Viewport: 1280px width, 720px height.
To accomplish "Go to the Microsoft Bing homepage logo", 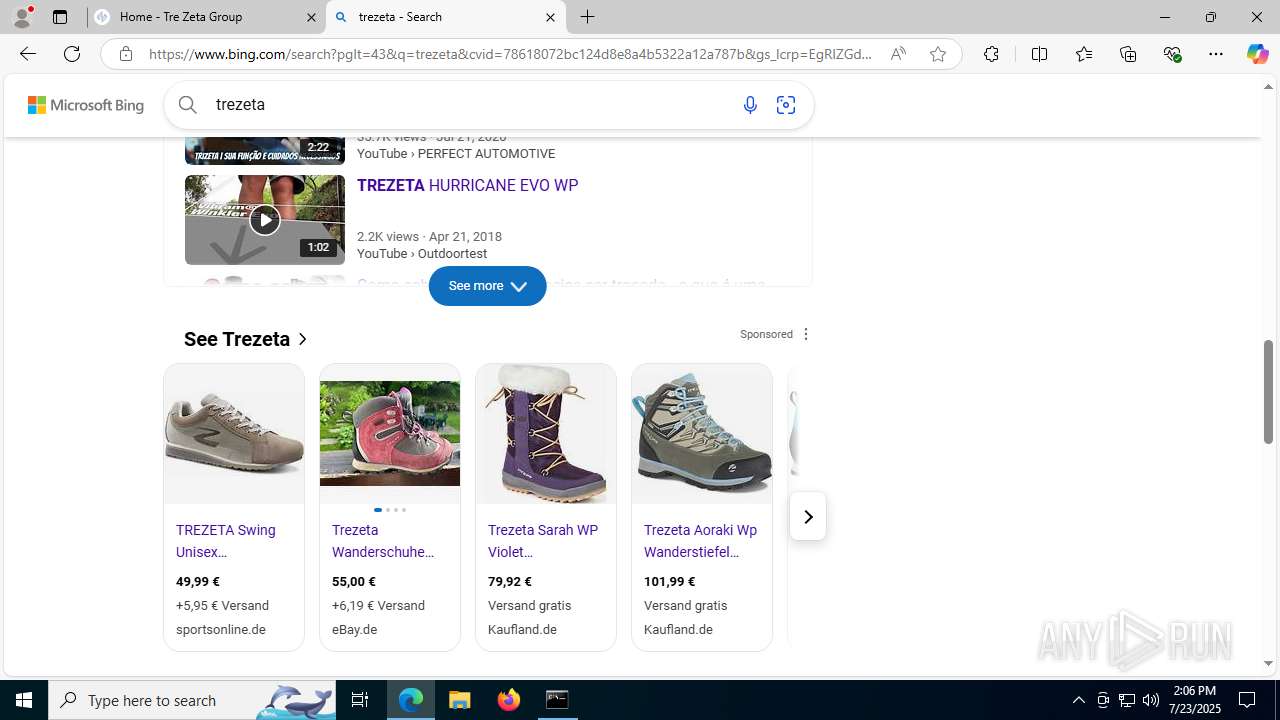I will coord(86,105).
